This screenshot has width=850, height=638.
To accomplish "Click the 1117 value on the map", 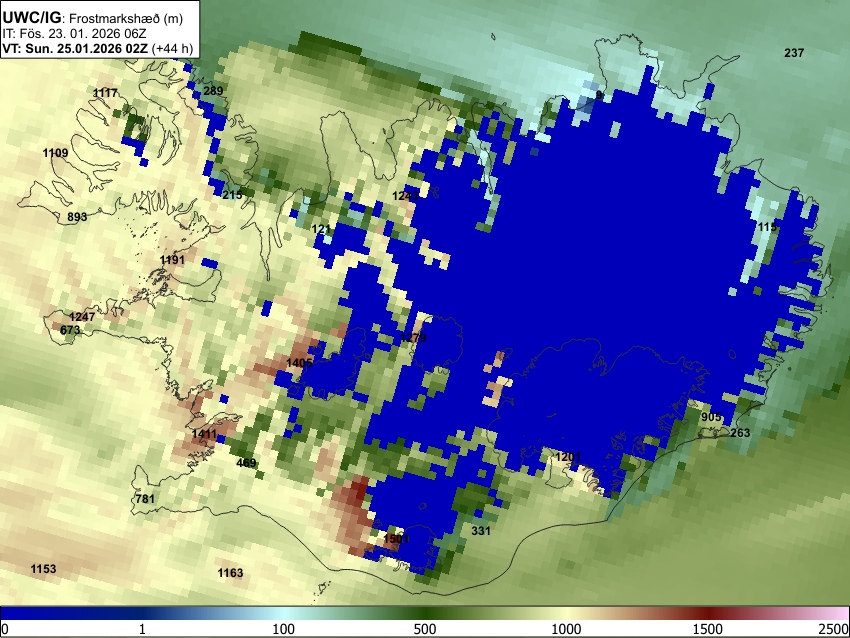I will coord(105,93).
